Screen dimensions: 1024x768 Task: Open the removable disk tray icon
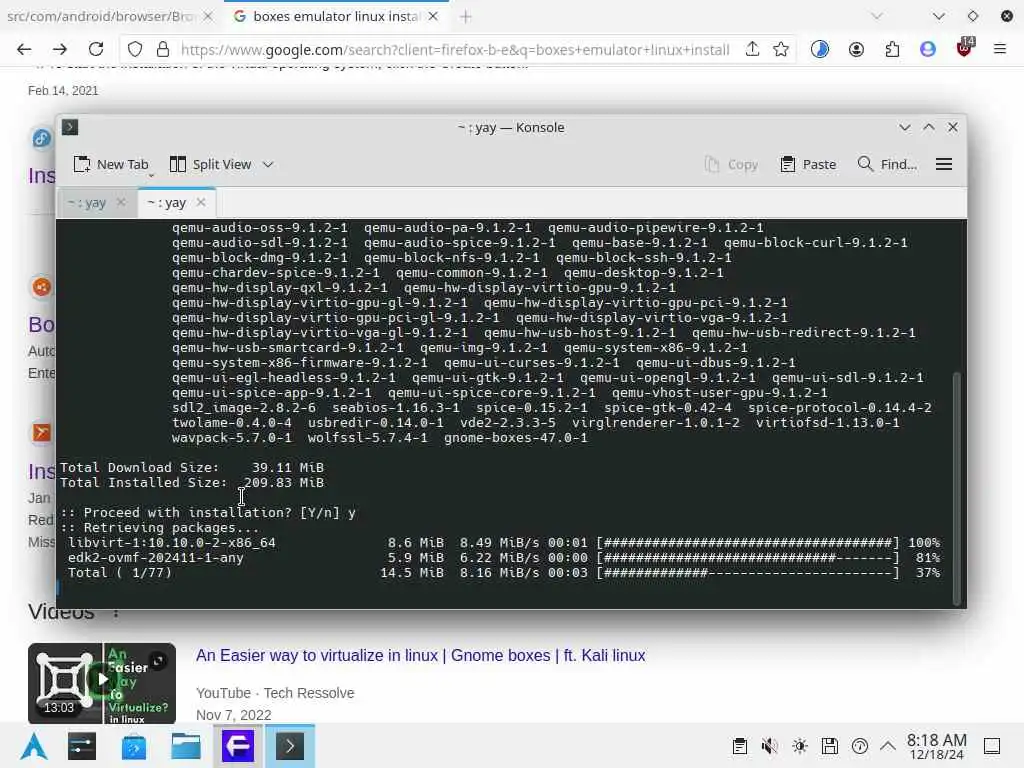click(829, 746)
